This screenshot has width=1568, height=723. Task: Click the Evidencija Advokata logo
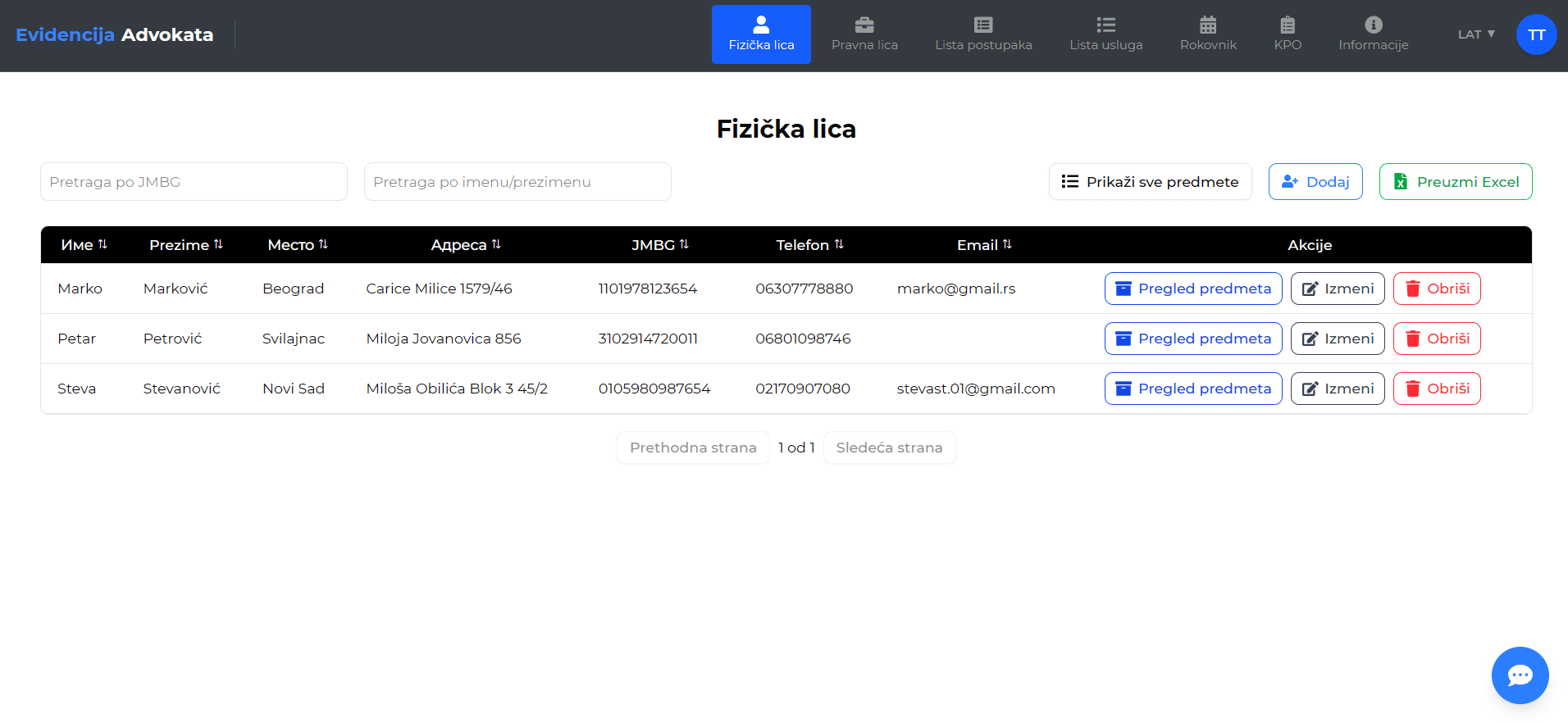(x=114, y=34)
